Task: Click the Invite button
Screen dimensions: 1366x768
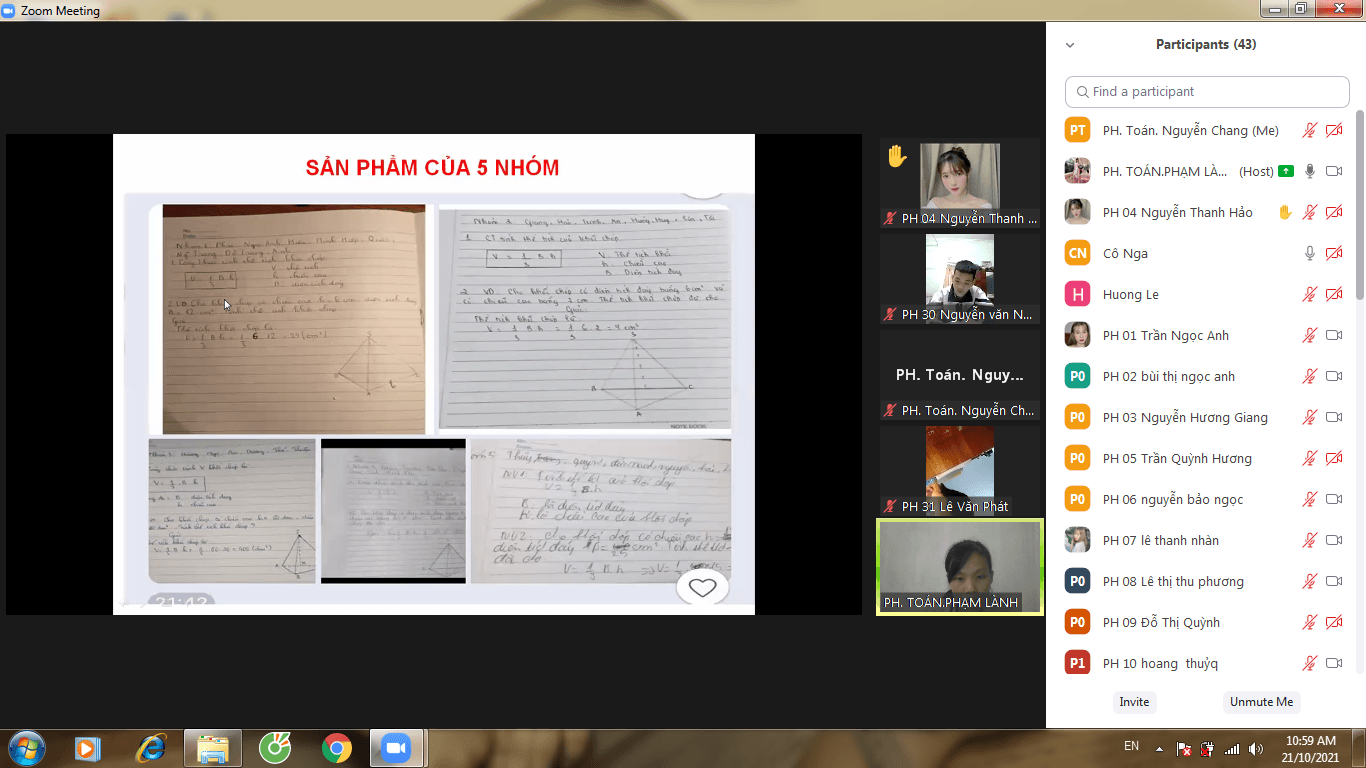Action: (1134, 702)
